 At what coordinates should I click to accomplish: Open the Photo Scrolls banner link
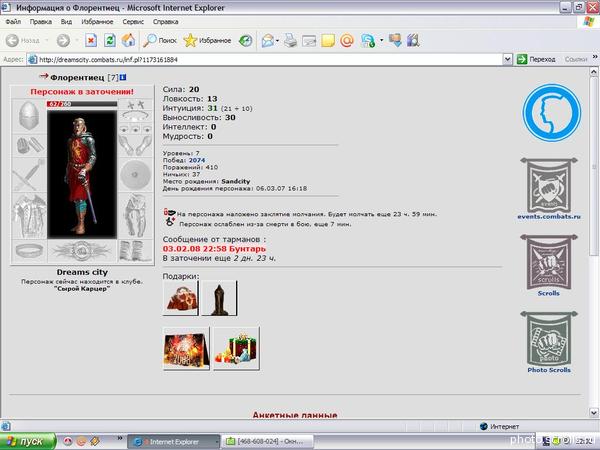coord(549,342)
